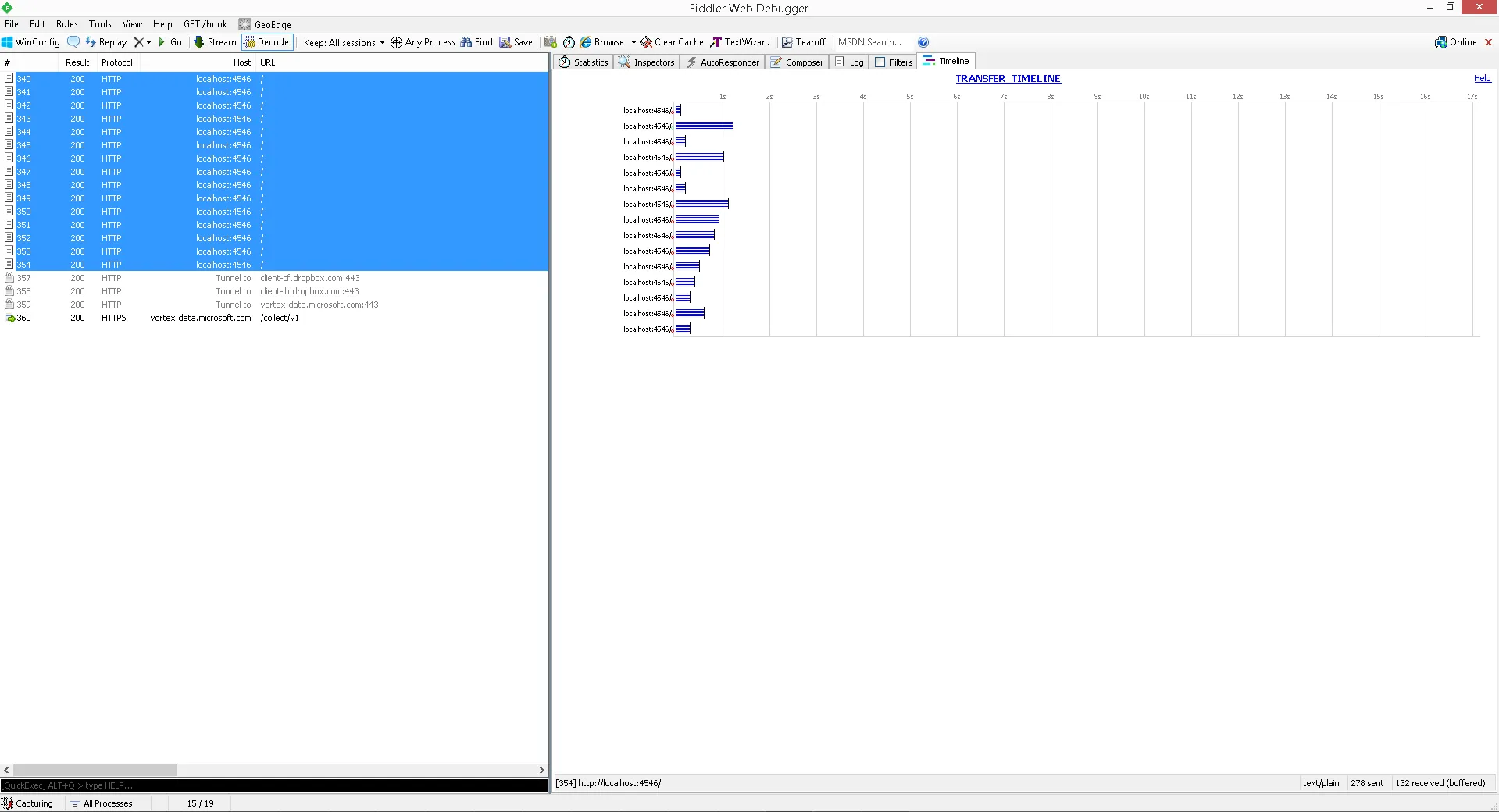
Task: Open the Tools menu
Action: 100,24
